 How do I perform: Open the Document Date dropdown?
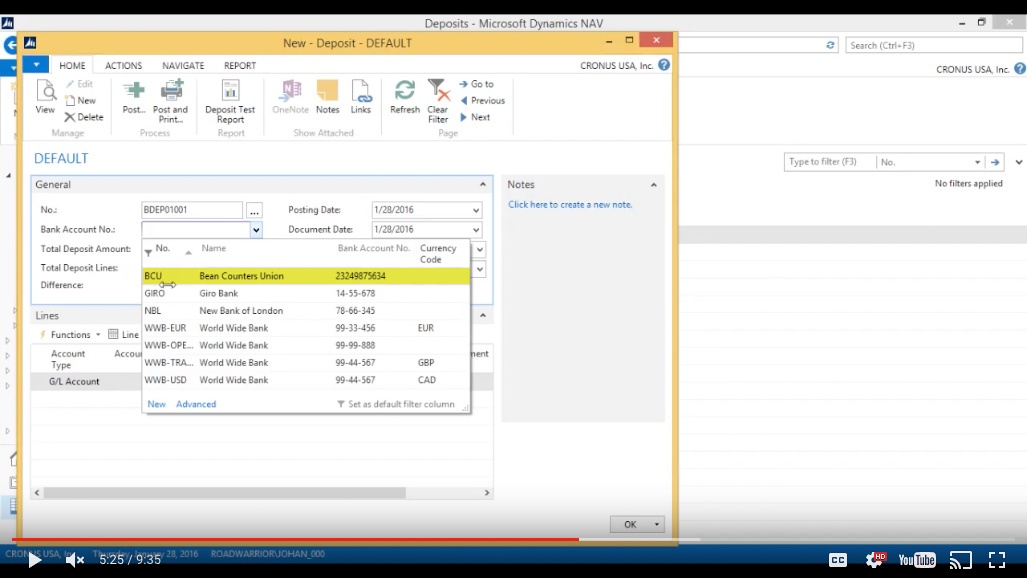(476, 230)
